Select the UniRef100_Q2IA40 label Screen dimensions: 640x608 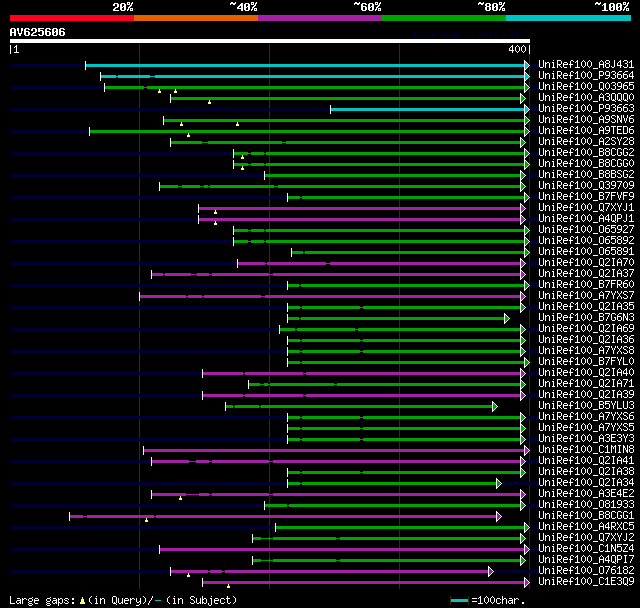[x=586, y=373]
